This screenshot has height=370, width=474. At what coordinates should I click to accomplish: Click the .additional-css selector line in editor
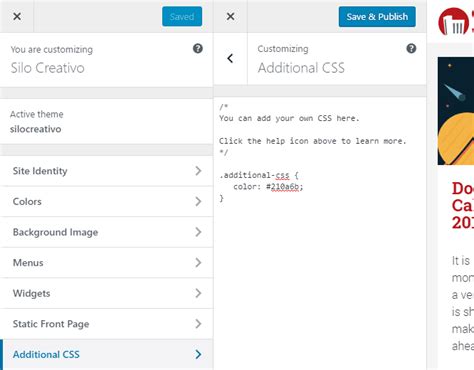(259, 175)
